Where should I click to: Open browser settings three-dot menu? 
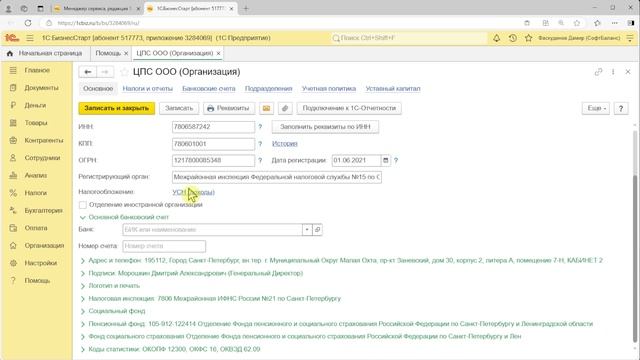coord(615,23)
